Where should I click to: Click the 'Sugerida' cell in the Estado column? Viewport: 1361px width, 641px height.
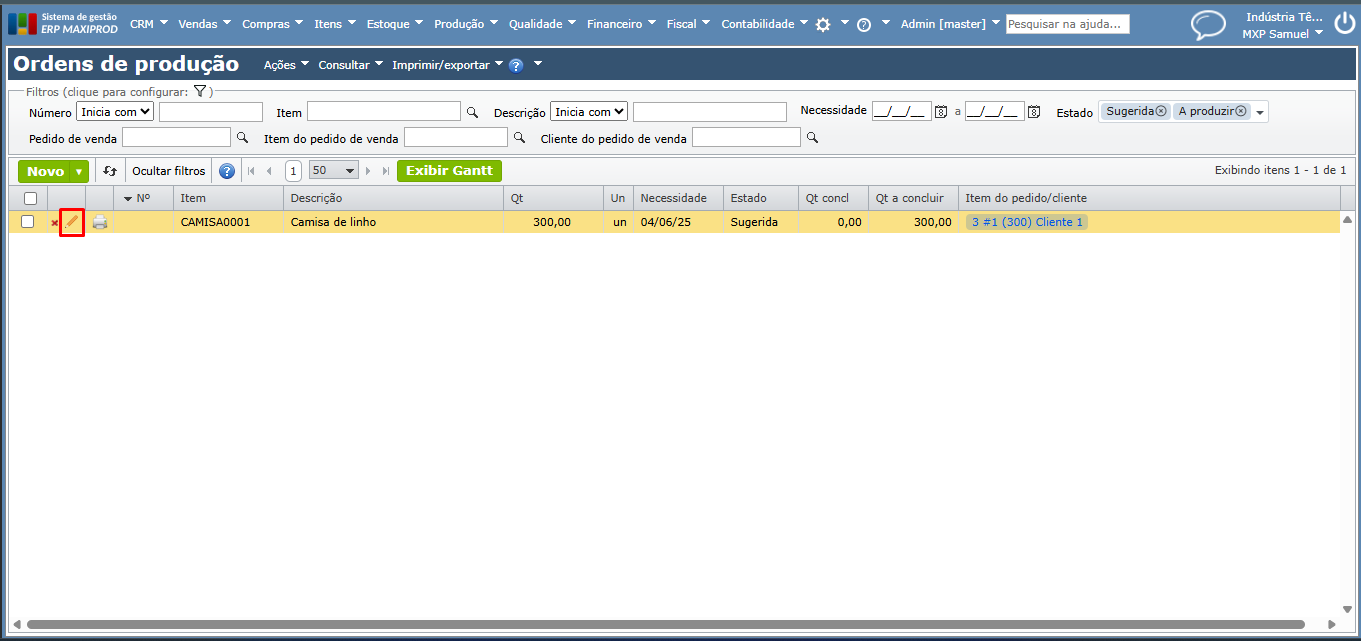(x=760, y=222)
